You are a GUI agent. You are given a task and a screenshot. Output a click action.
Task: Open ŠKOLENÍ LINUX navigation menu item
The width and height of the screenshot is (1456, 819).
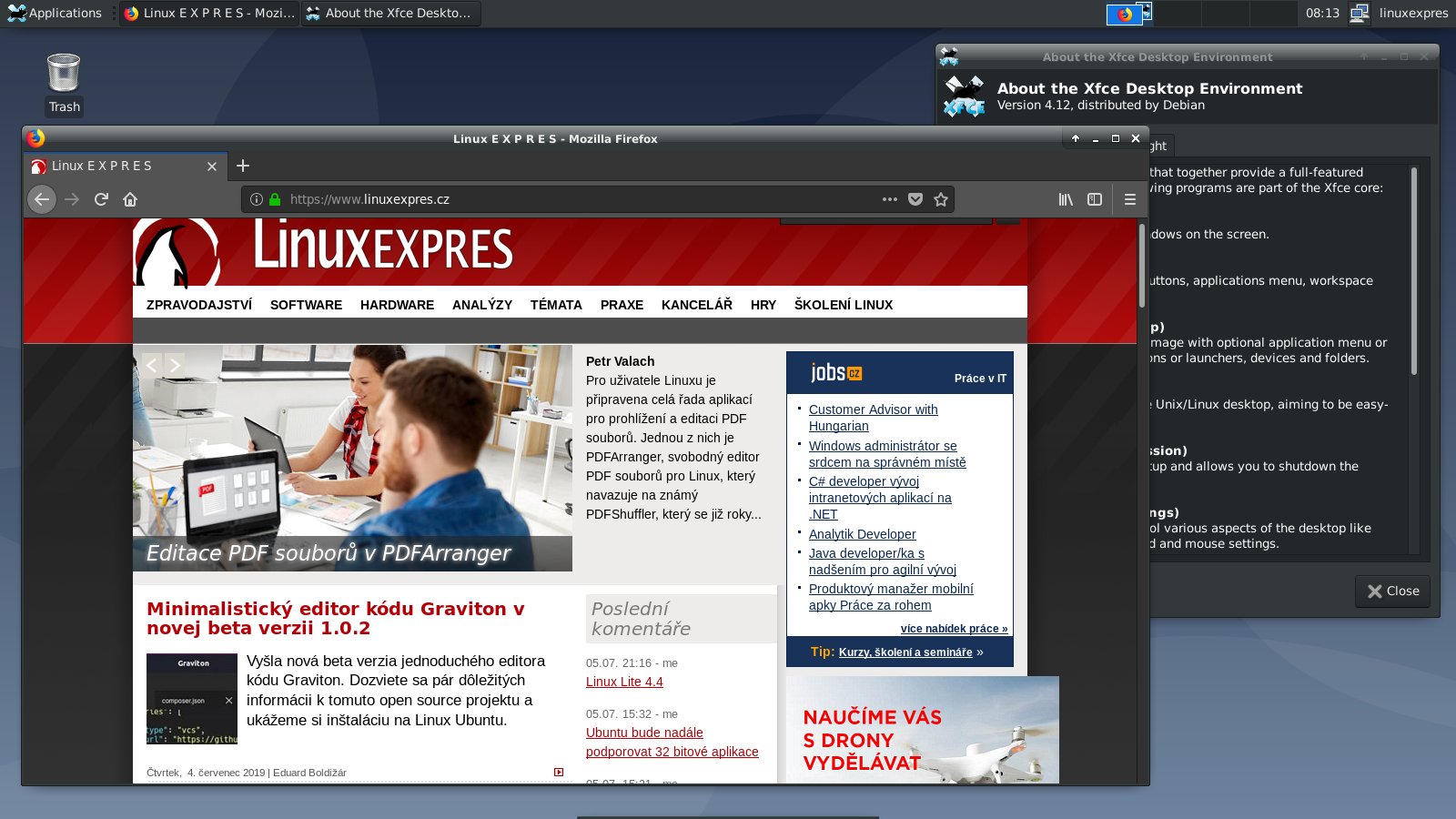844,305
